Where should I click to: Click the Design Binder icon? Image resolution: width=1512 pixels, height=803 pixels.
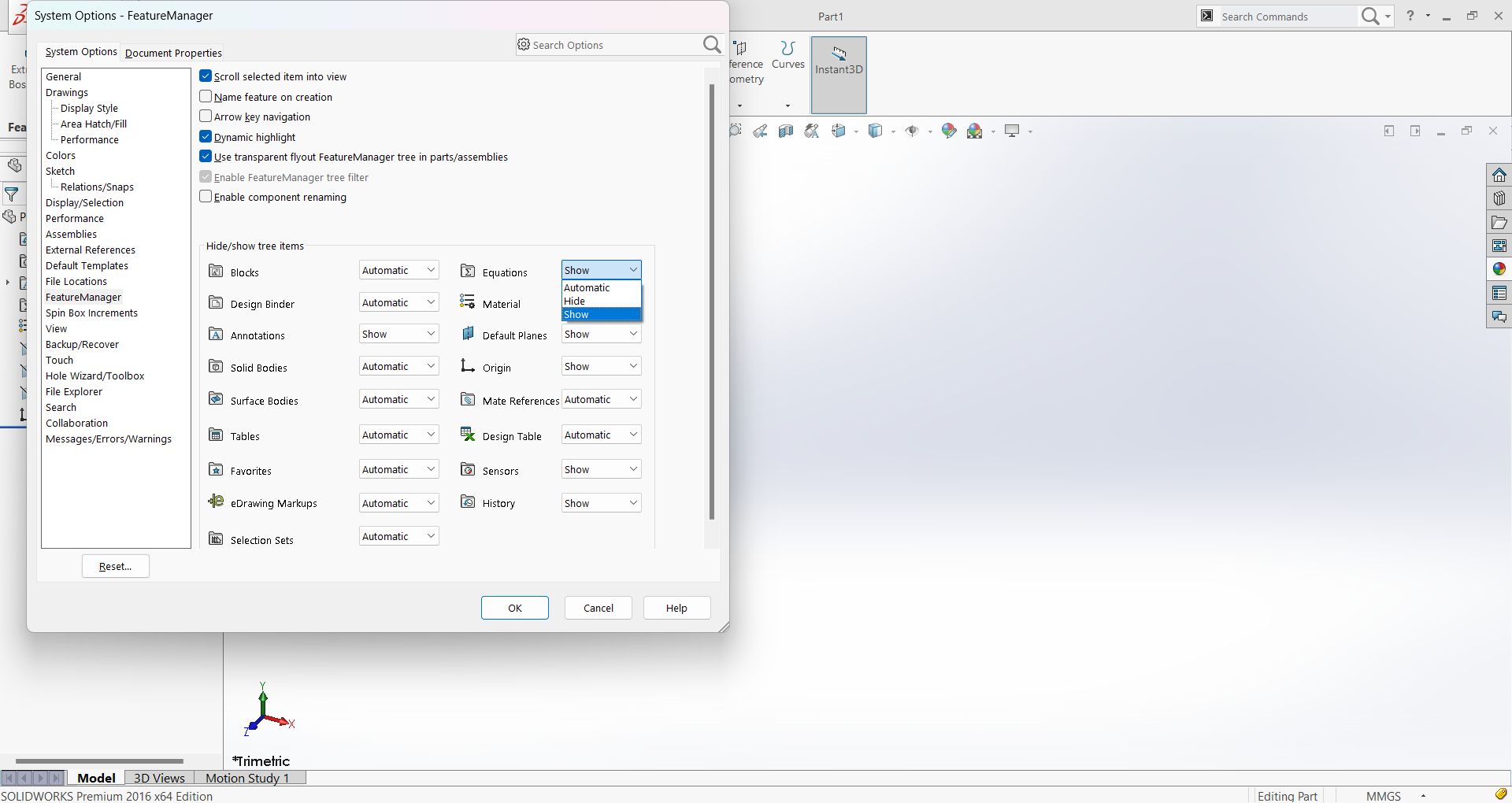216,302
